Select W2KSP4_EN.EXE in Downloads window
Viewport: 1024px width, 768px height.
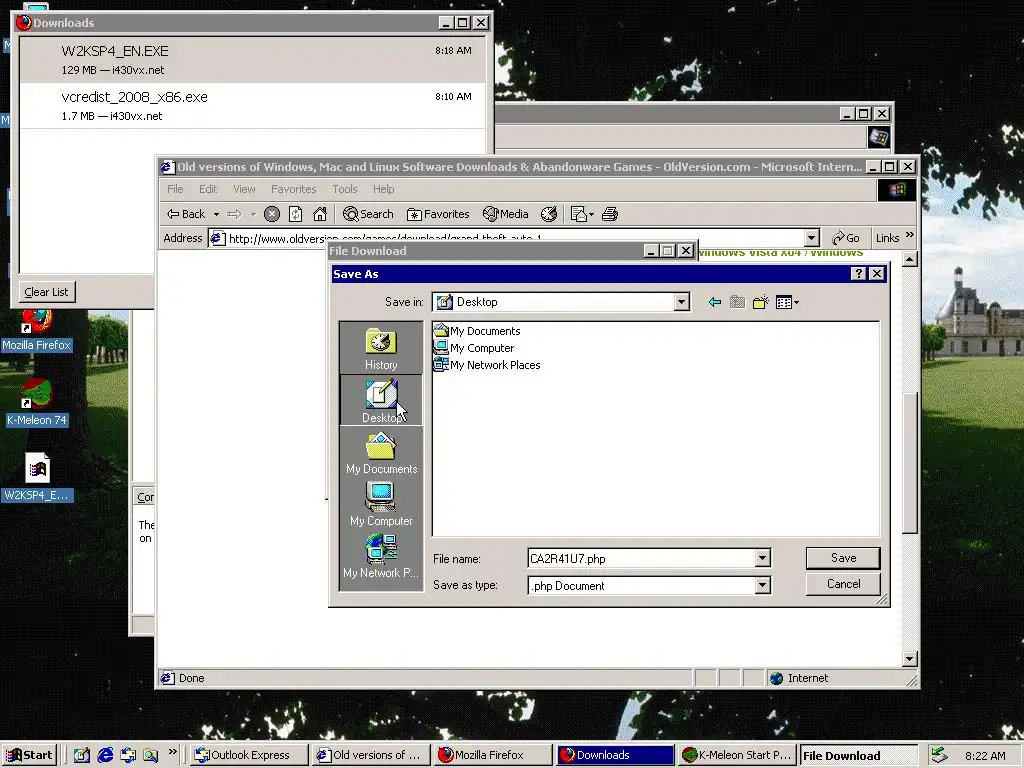tap(253, 59)
